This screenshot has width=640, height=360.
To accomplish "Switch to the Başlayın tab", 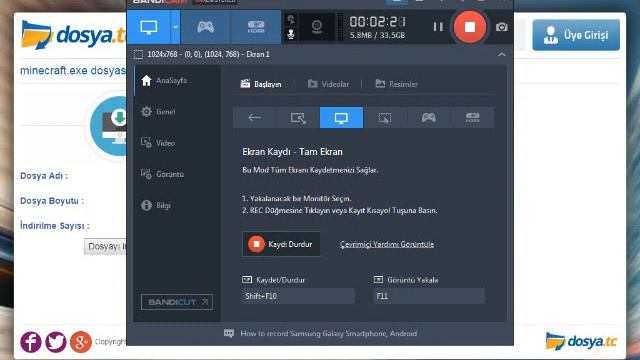I will (x=261, y=84).
